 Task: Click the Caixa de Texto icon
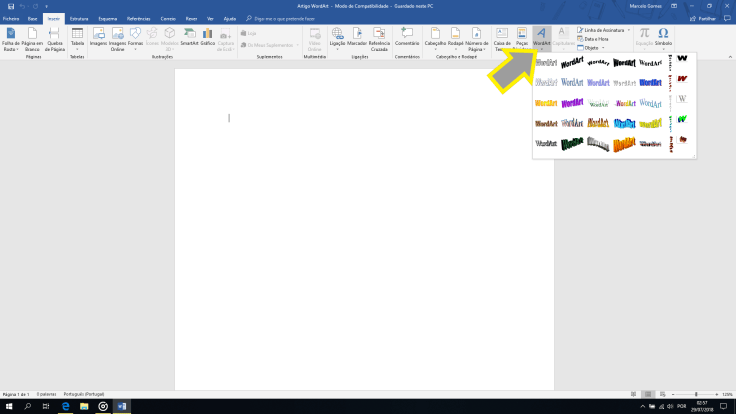click(x=501, y=38)
